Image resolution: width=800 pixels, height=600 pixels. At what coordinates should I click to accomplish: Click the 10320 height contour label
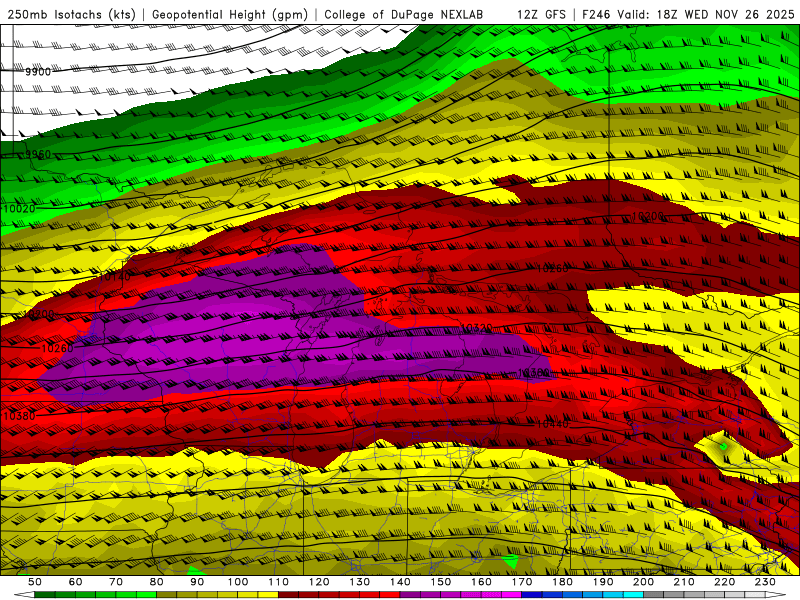pyautogui.click(x=476, y=328)
